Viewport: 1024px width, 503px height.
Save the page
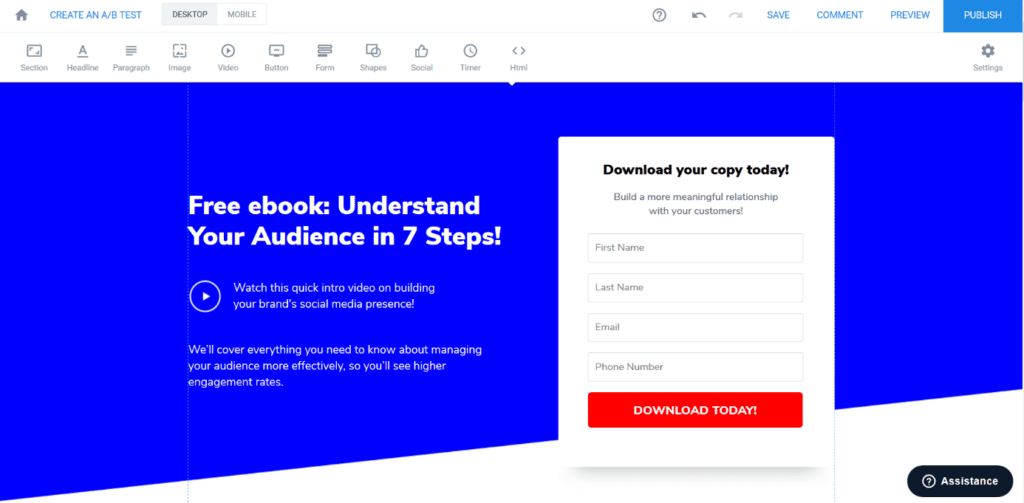778,15
